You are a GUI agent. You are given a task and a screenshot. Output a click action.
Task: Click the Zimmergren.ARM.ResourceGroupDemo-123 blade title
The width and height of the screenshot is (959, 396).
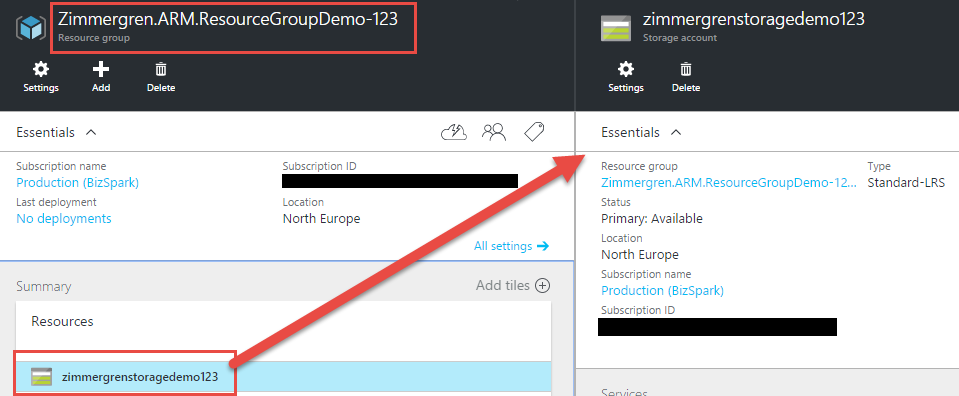228,20
